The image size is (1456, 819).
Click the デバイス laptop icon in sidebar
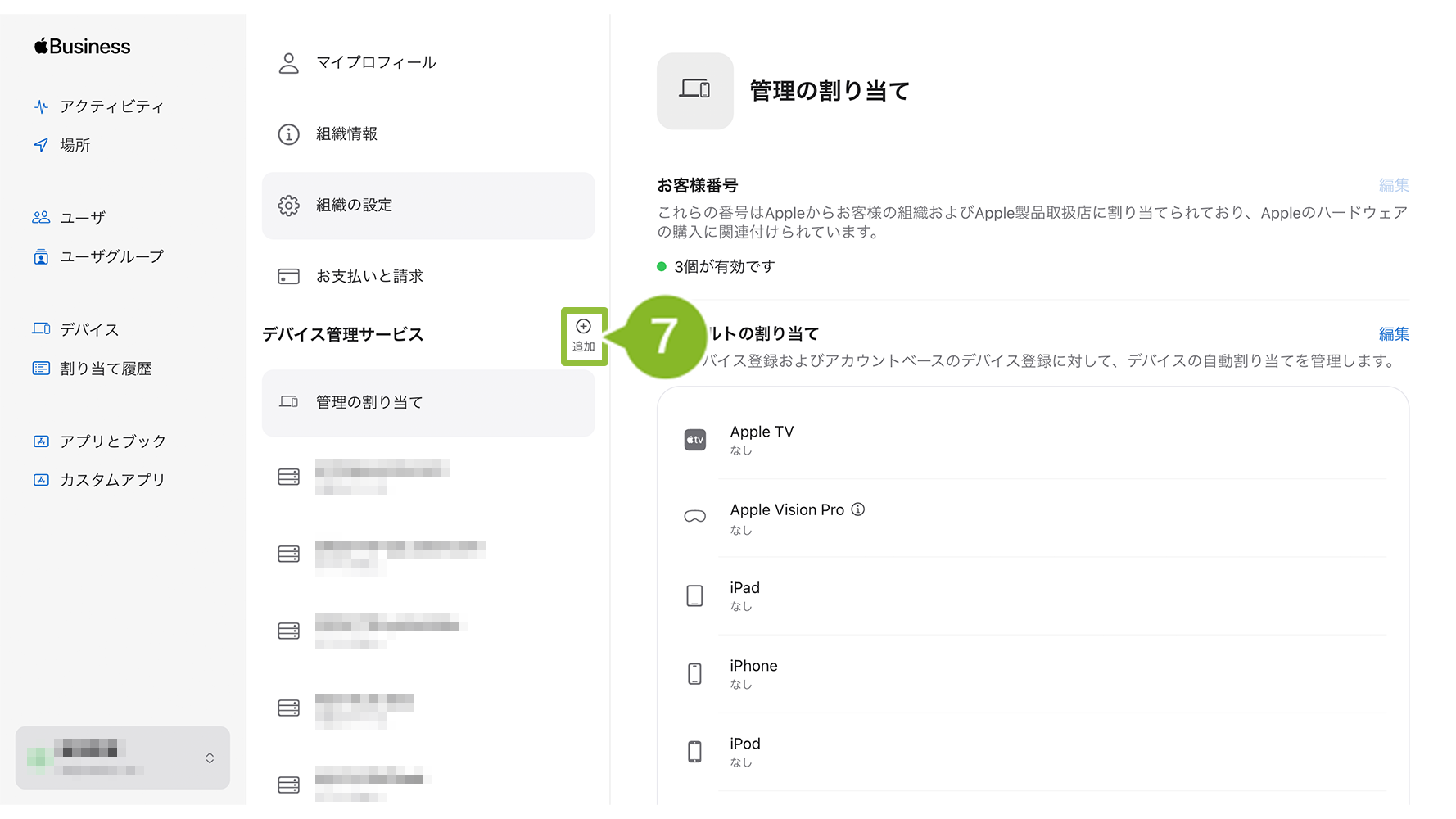(41, 328)
